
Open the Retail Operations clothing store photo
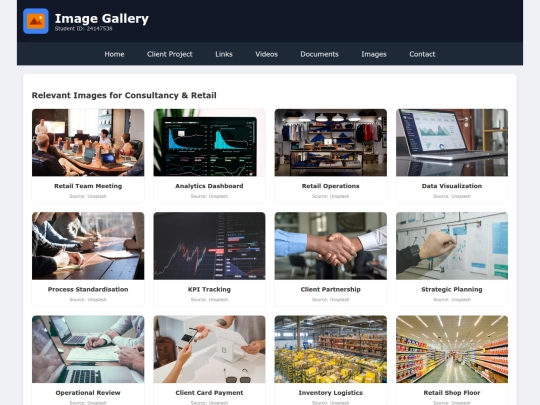click(x=331, y=143)
